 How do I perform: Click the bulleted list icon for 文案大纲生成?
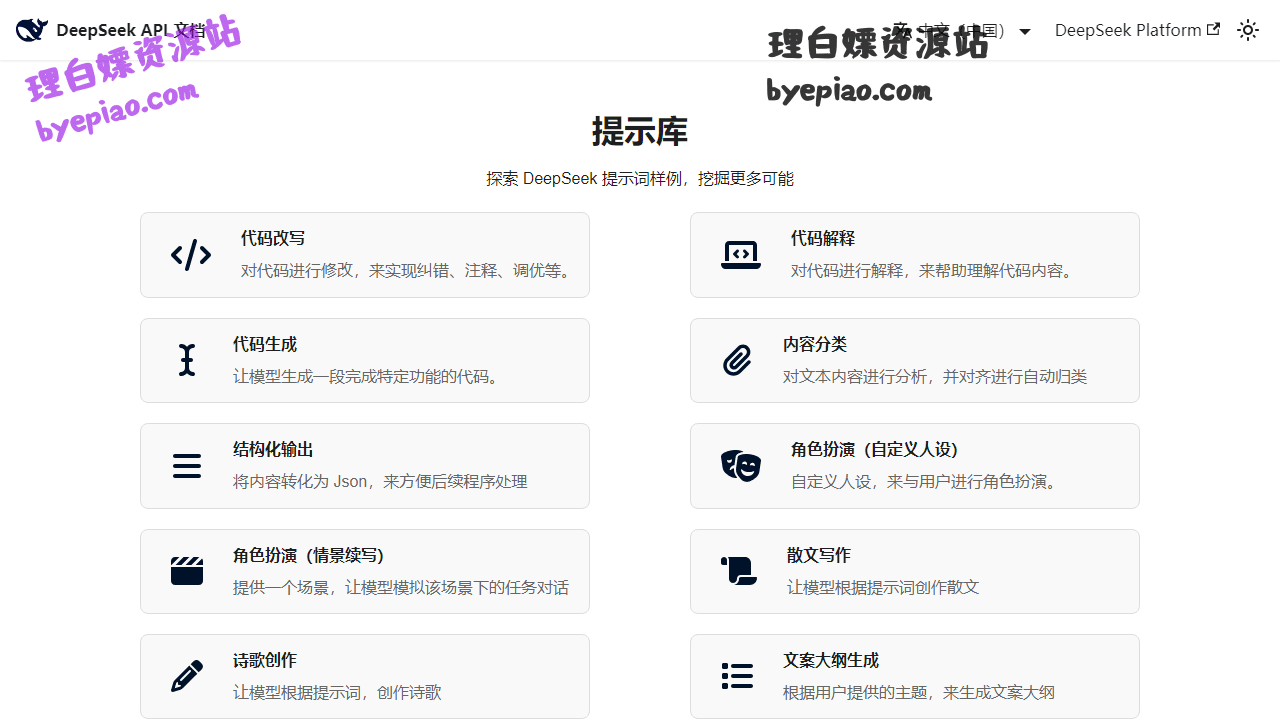point(737,676)
